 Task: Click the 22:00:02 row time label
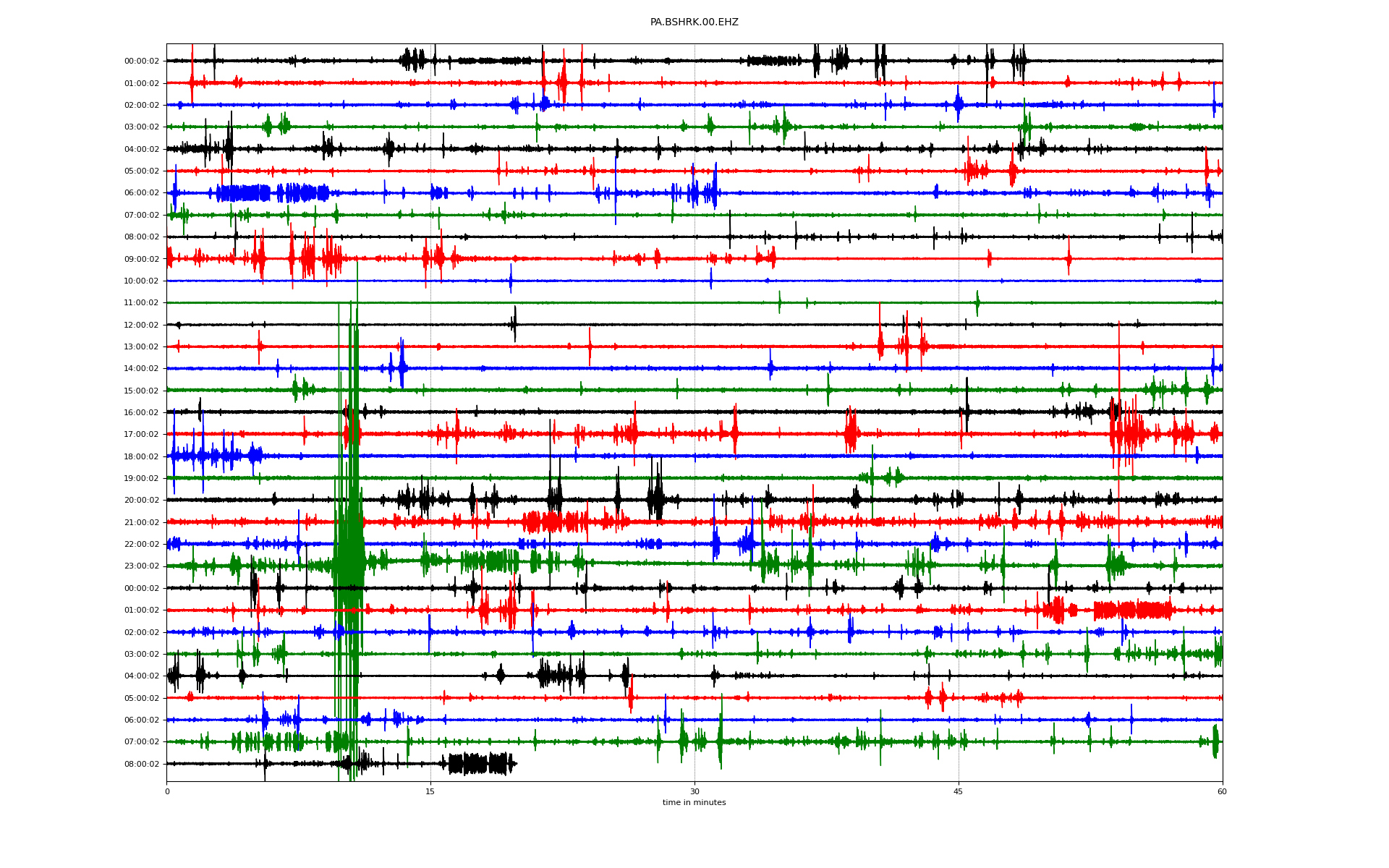(x=142, y=544)
